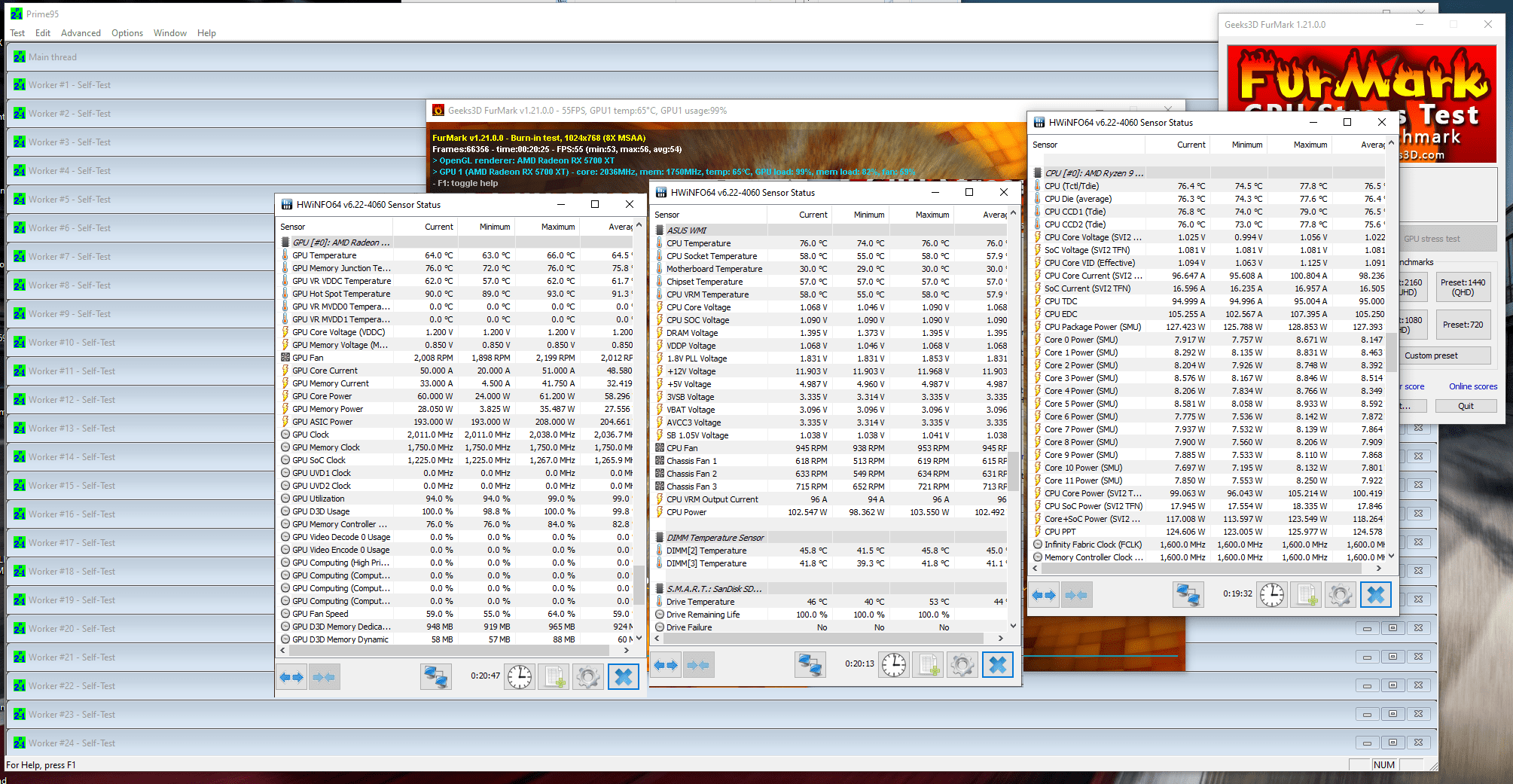Open Online scores link in FurMark
Viewport: 1513px width, 784px height.
click(x=1473, y=386)
